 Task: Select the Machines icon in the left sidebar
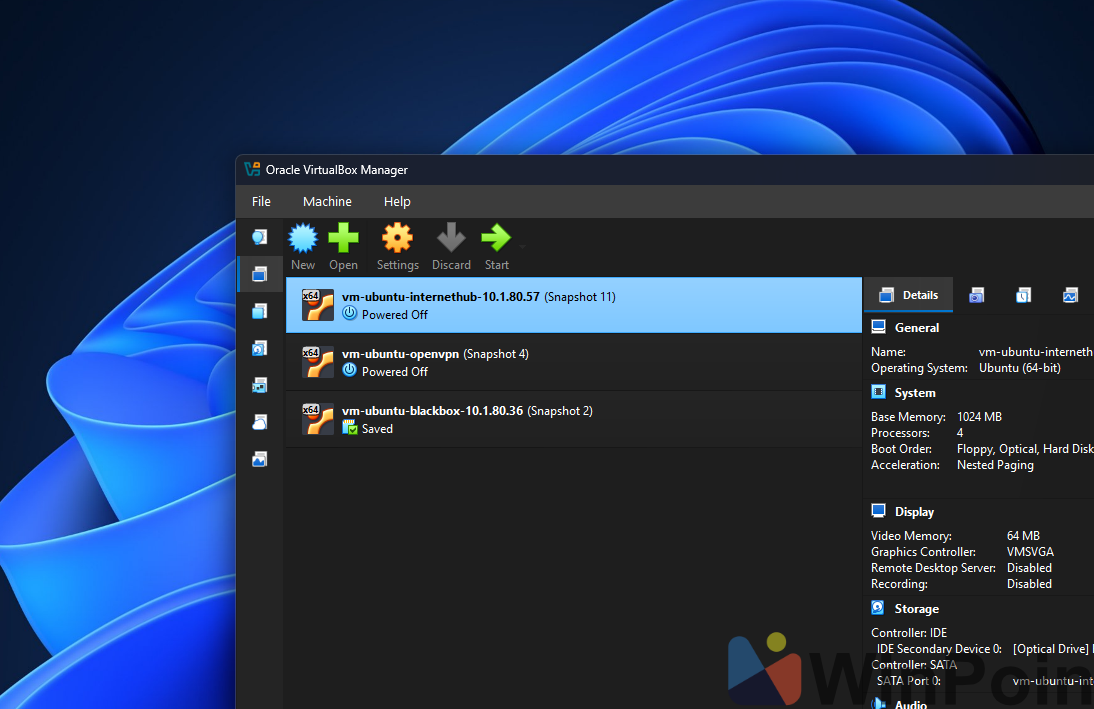pos(259,274)
